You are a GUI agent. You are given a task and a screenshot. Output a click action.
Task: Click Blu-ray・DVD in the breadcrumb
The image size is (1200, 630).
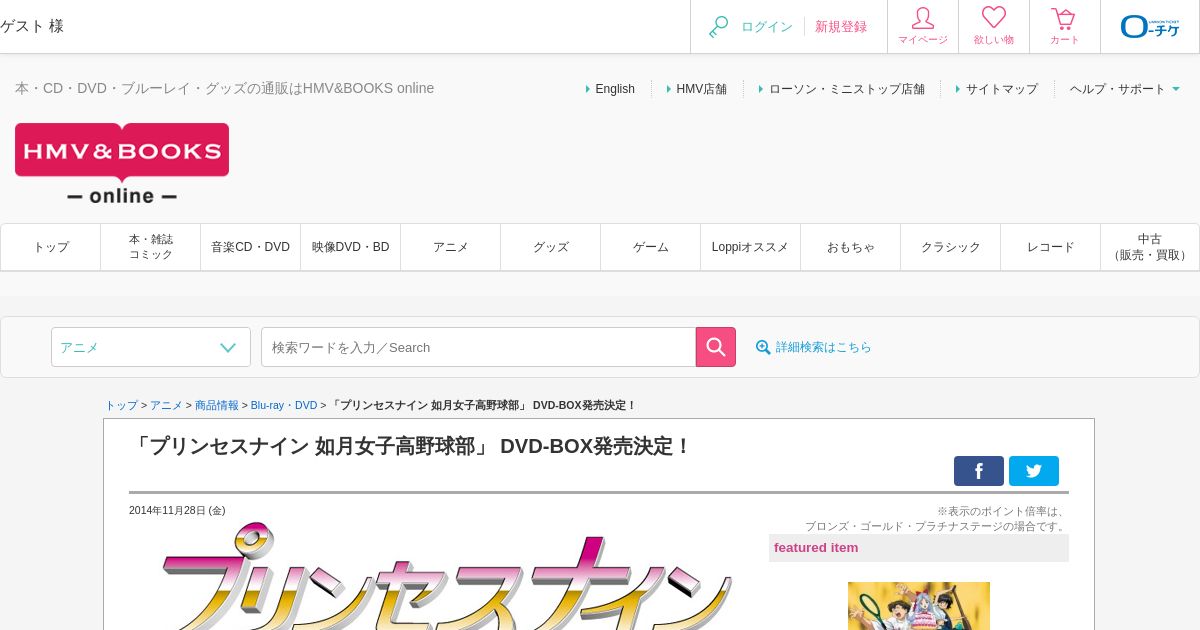pyautogui.click(x=284, y=405)
